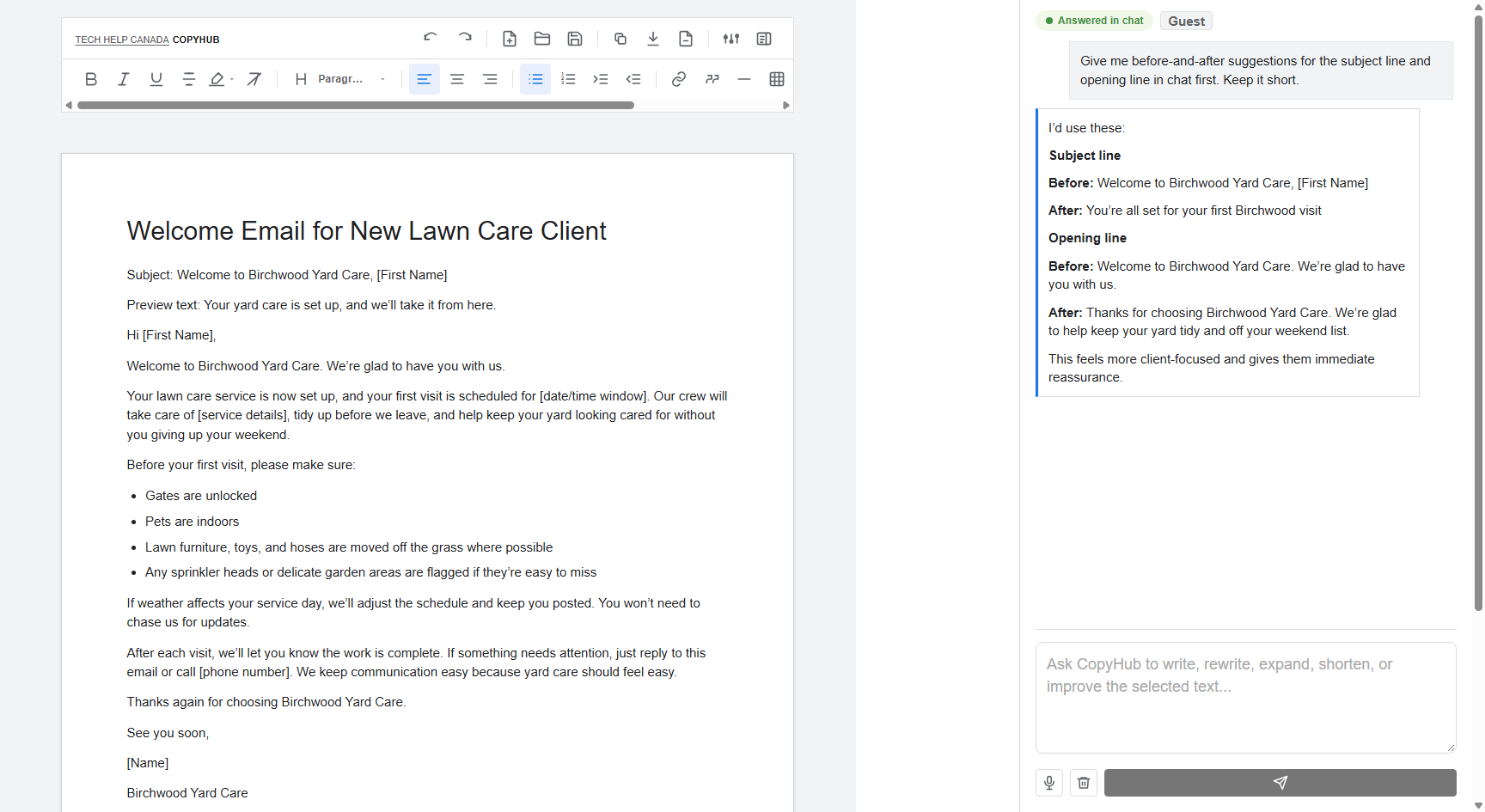This screenshot has height=812, width=1485.
Task: Toggle bold formatting
Action: click(91, 79)
